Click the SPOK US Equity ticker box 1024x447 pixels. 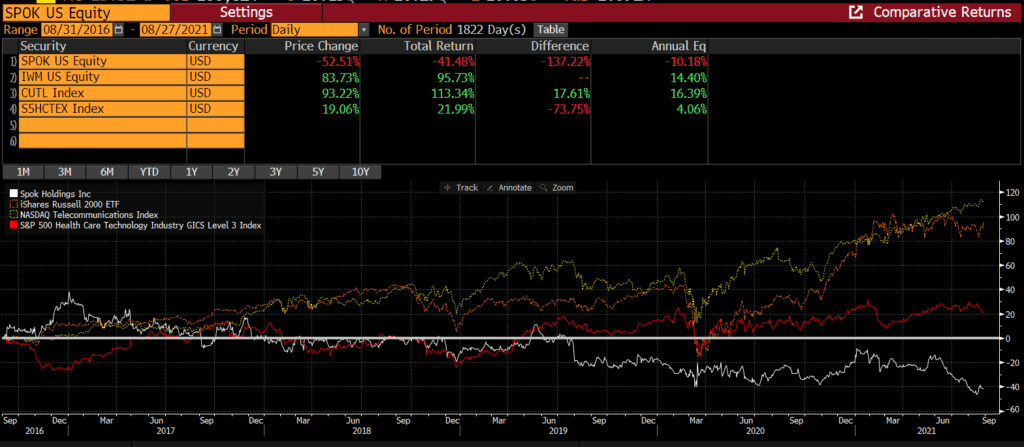pos(85,12)
